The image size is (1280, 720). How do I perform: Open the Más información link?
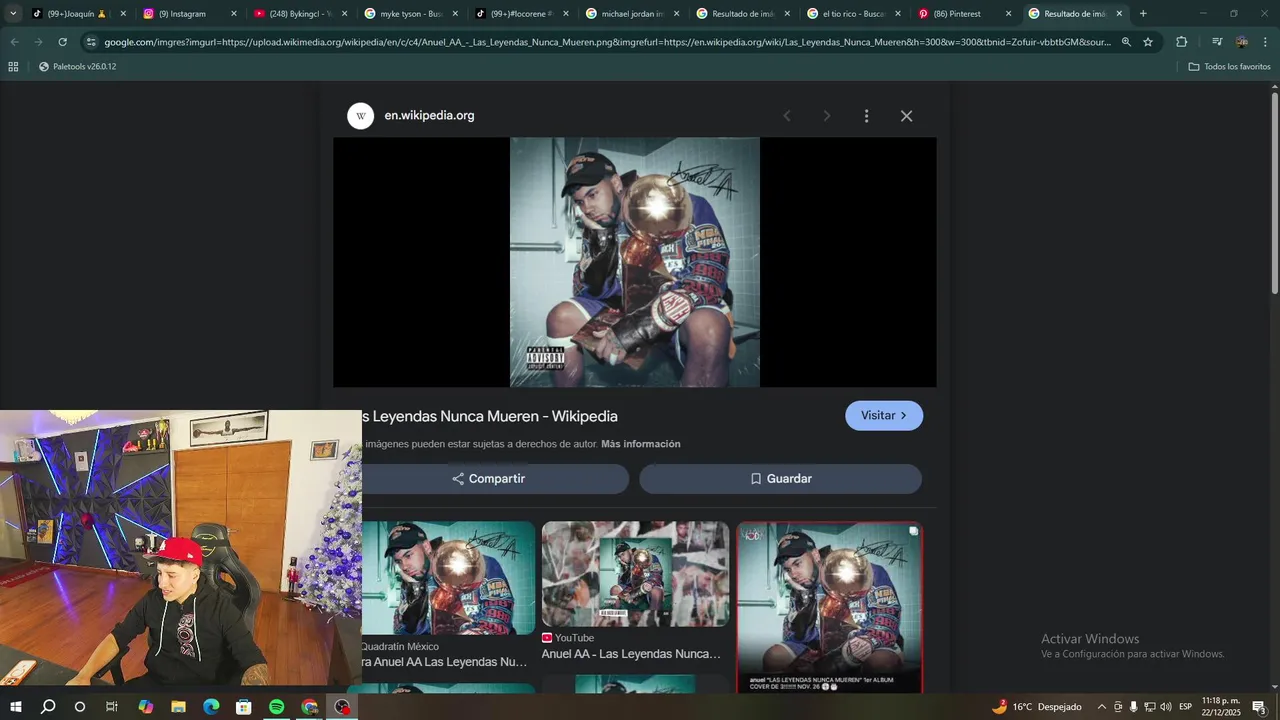click(x=640, y=444)
